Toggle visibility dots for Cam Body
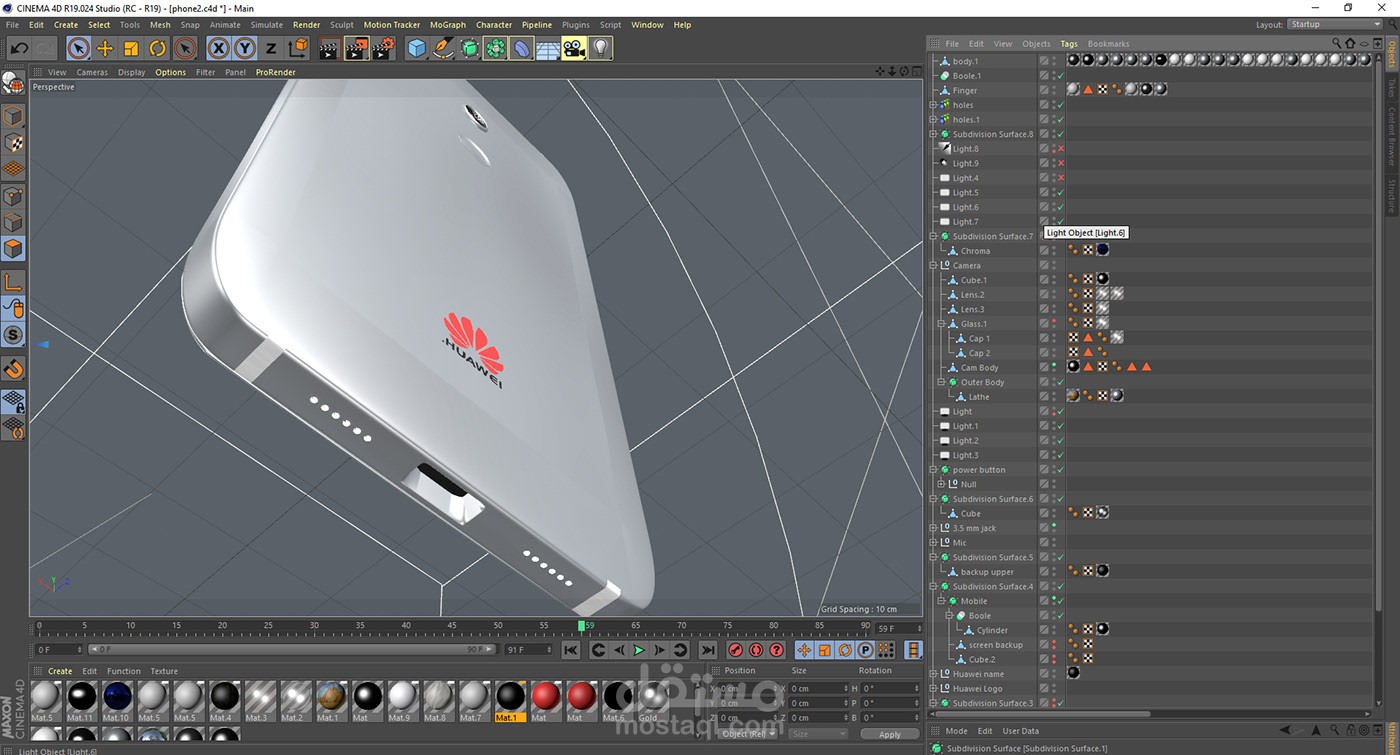 click(x=1054, y=368)
